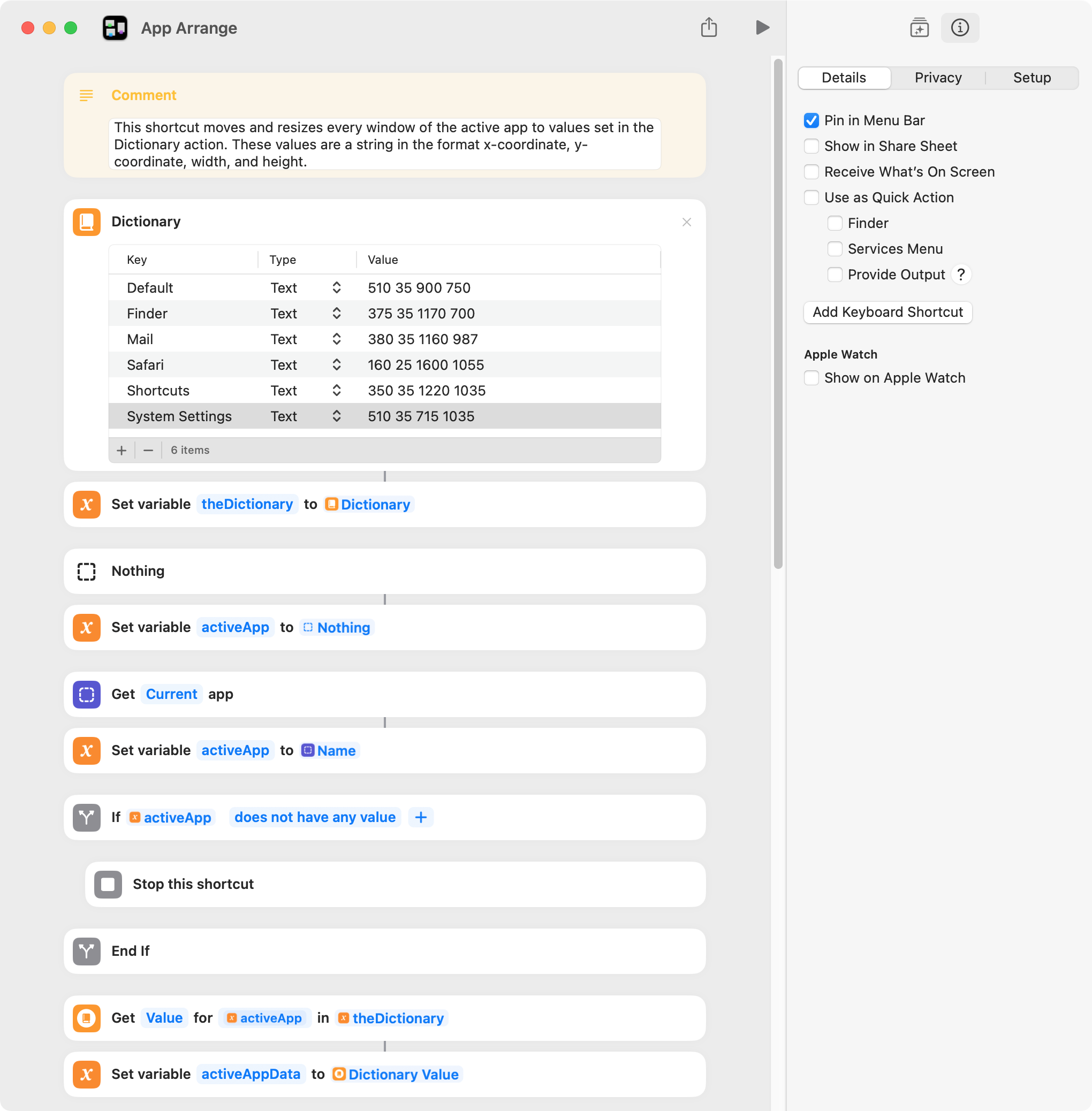Remove the selected dictionary item with minus
Image resolution: width=1092 pixels, height=1111 pixels.
148,451
